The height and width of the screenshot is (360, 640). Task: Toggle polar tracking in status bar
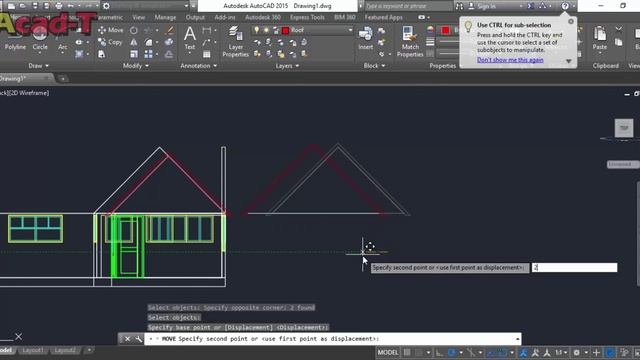(451, 352)
